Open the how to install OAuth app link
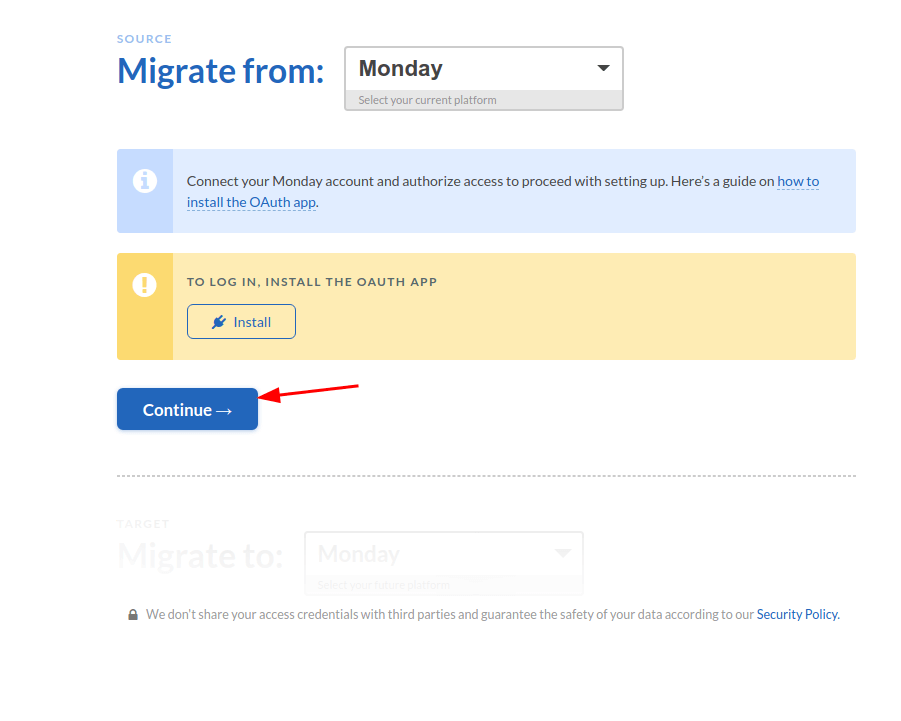The height and width of the screenshot is (721, 901). tap(503, 192)
